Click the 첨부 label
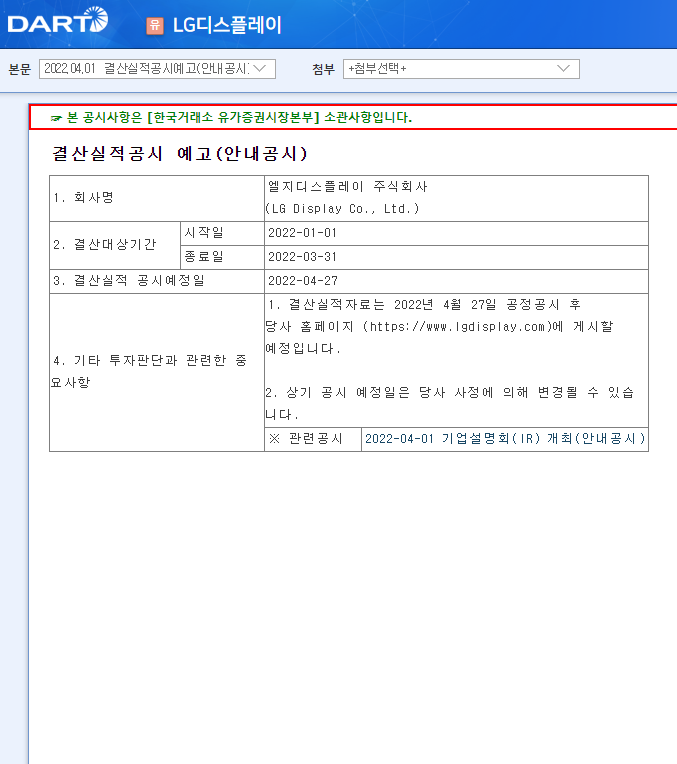This screenshot has width=677, height=764. tap(323, 69)
